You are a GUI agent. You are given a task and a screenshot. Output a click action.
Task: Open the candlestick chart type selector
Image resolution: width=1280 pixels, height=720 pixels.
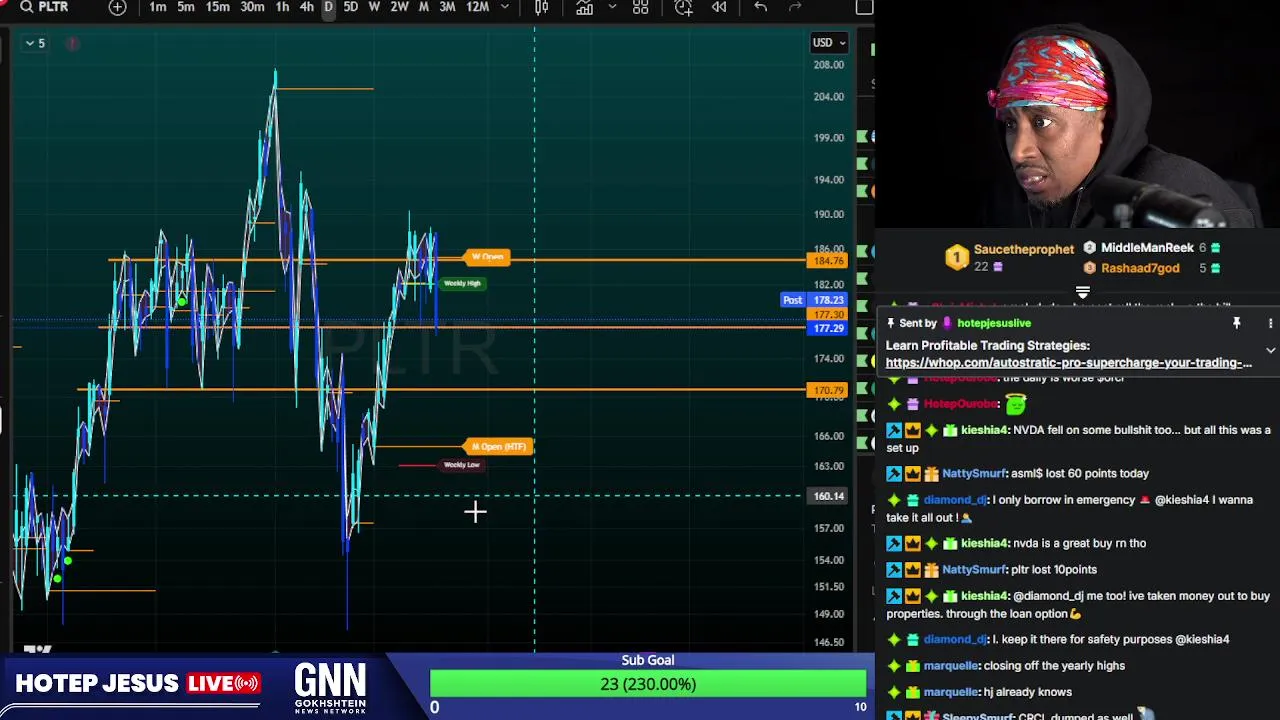(x=541, y=7)
